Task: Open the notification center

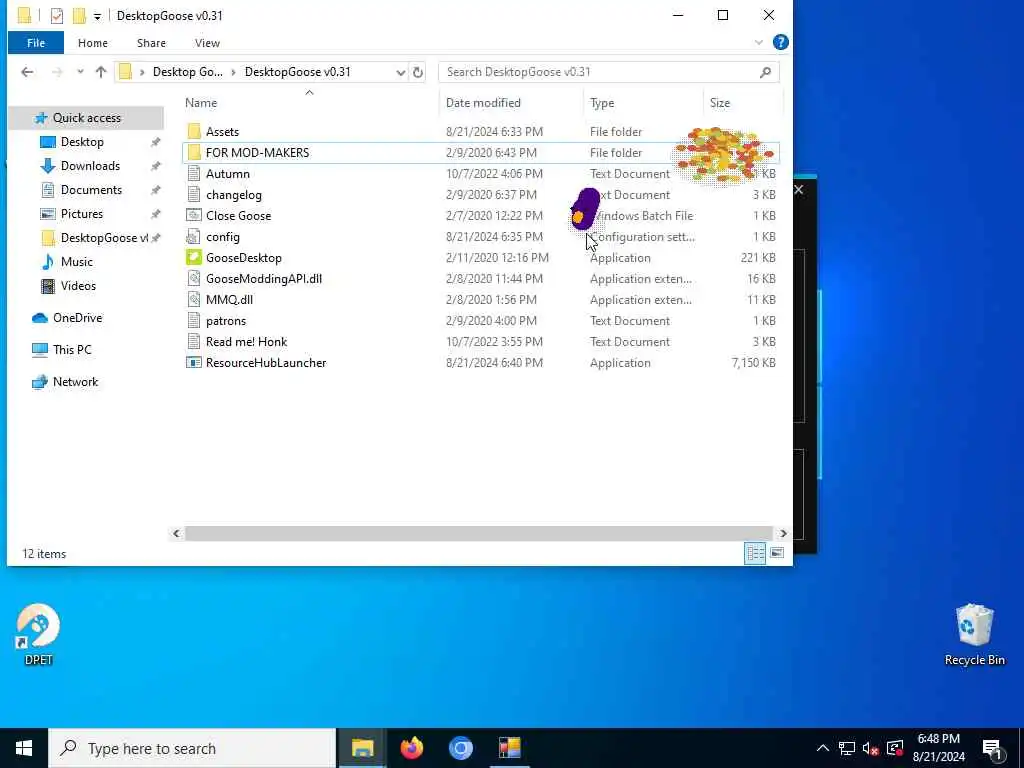Action: tap(992, 750)
